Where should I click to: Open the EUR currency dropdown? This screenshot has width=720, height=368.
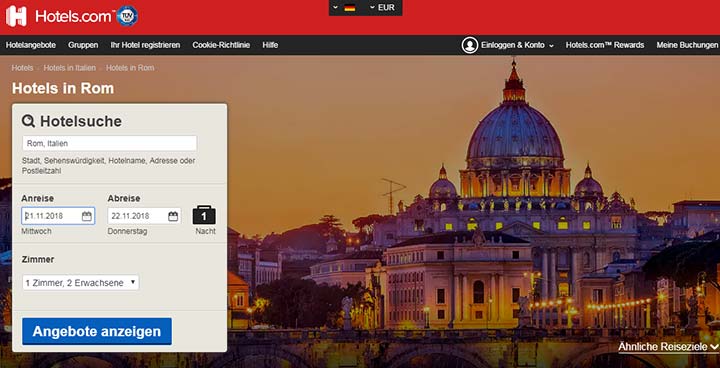[382, 8]
